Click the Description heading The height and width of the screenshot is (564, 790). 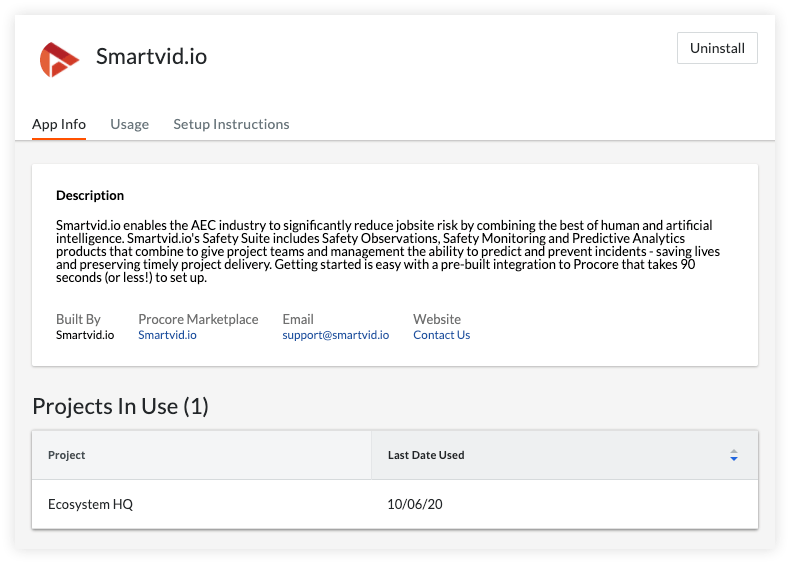click(x=90, y=195)
